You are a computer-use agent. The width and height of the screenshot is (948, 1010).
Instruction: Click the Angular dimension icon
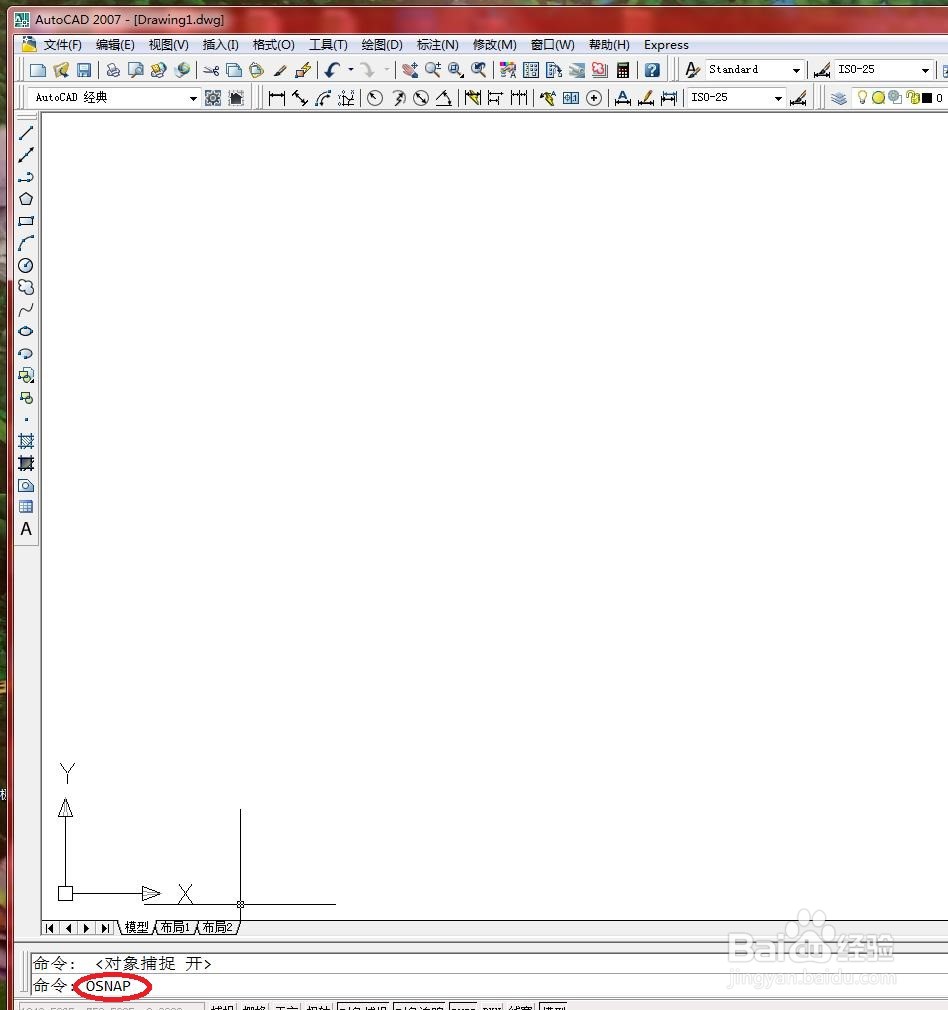click(444, 98)
